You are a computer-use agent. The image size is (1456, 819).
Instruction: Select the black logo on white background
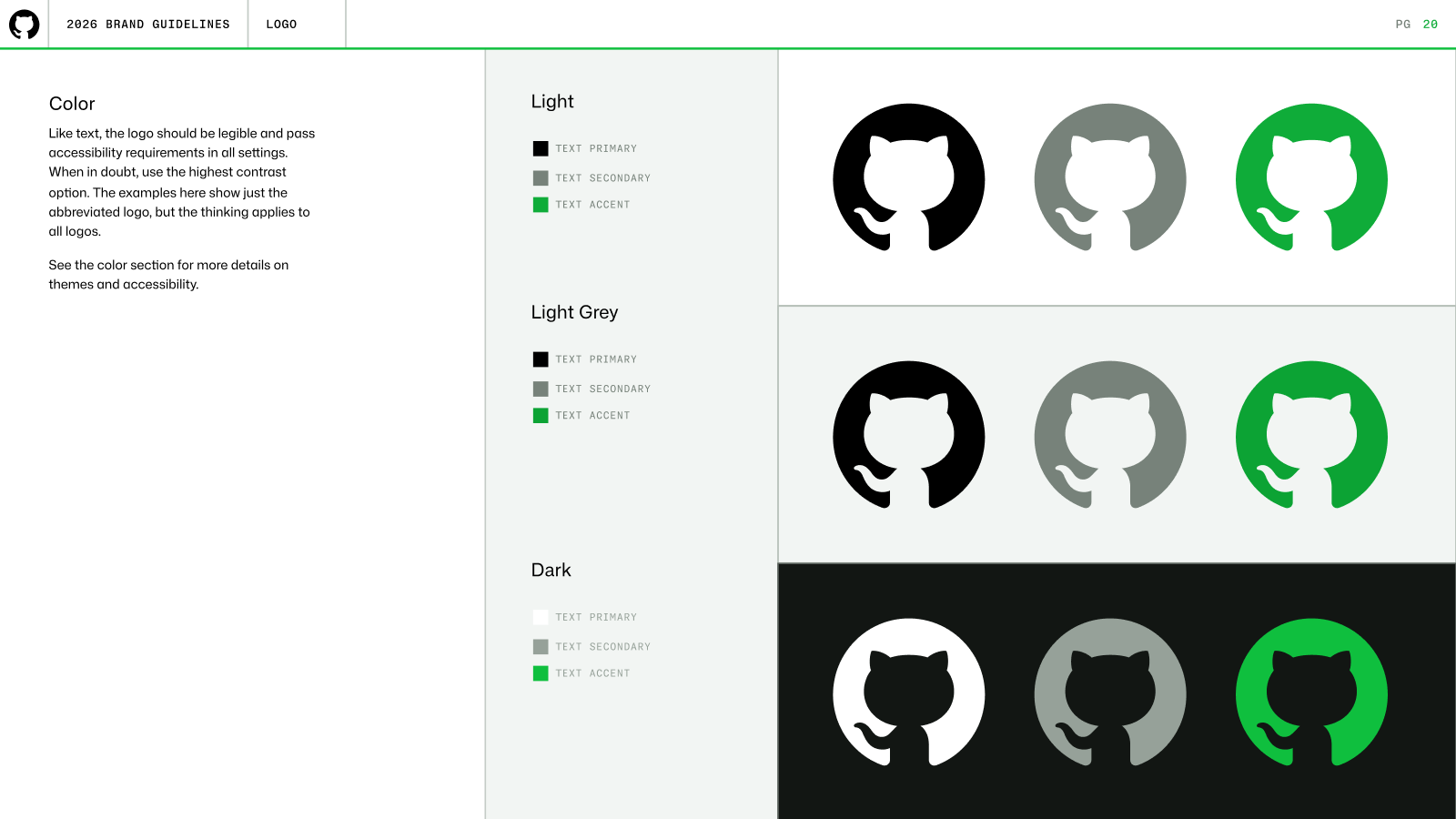(x=908, y=178)
